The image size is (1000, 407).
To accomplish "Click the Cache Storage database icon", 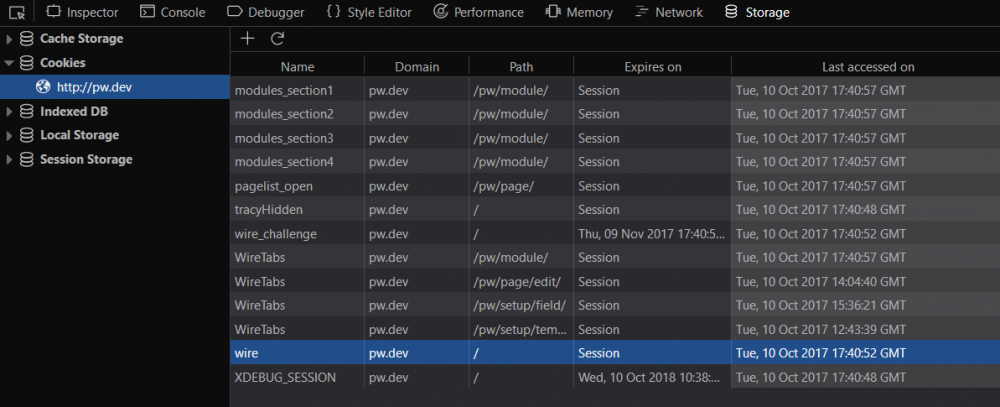I will [27, 39].
